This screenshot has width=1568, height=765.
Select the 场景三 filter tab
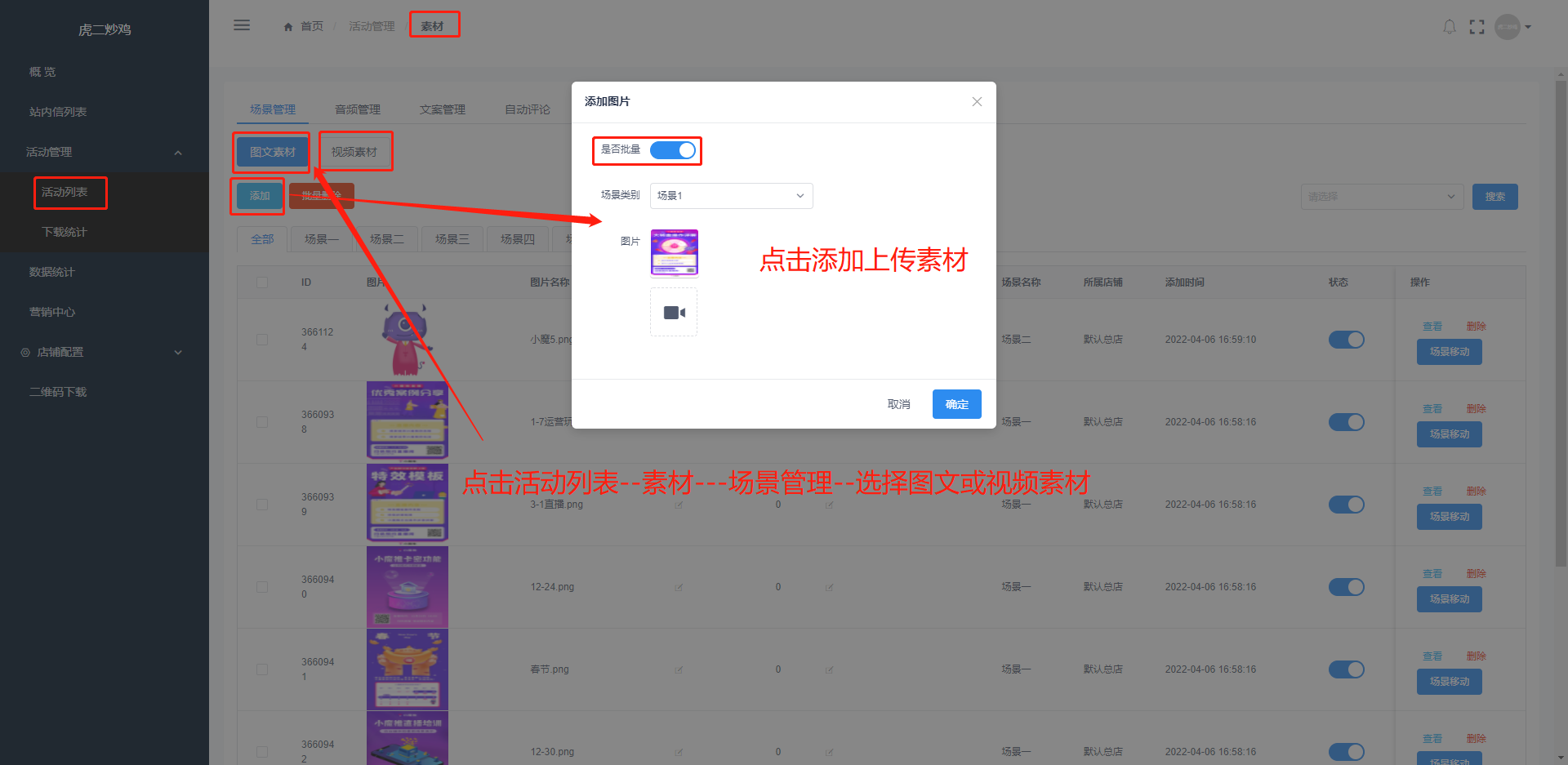452,239
